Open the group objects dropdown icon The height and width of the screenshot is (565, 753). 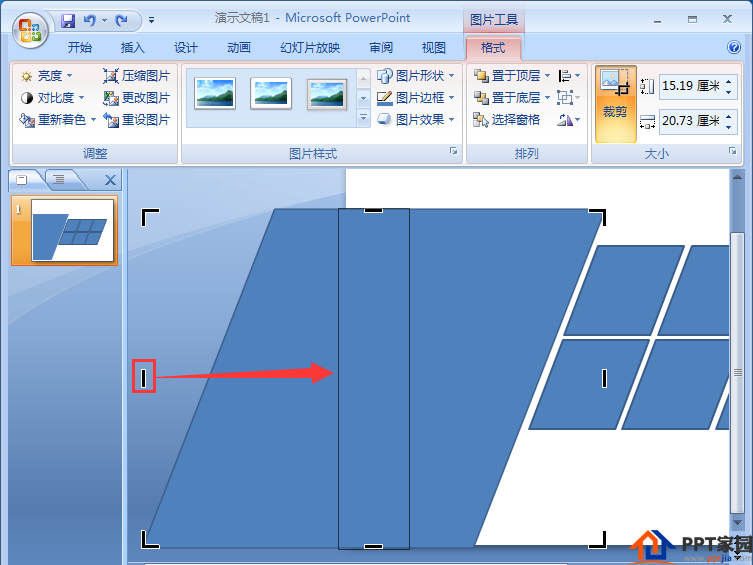pos(569,98)
